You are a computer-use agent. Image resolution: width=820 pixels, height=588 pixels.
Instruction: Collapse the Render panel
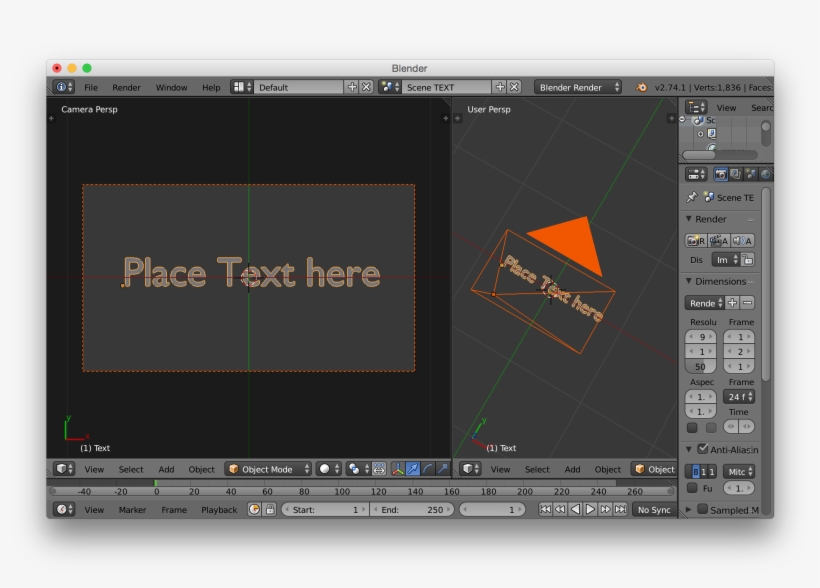click(x=689, y=219)
